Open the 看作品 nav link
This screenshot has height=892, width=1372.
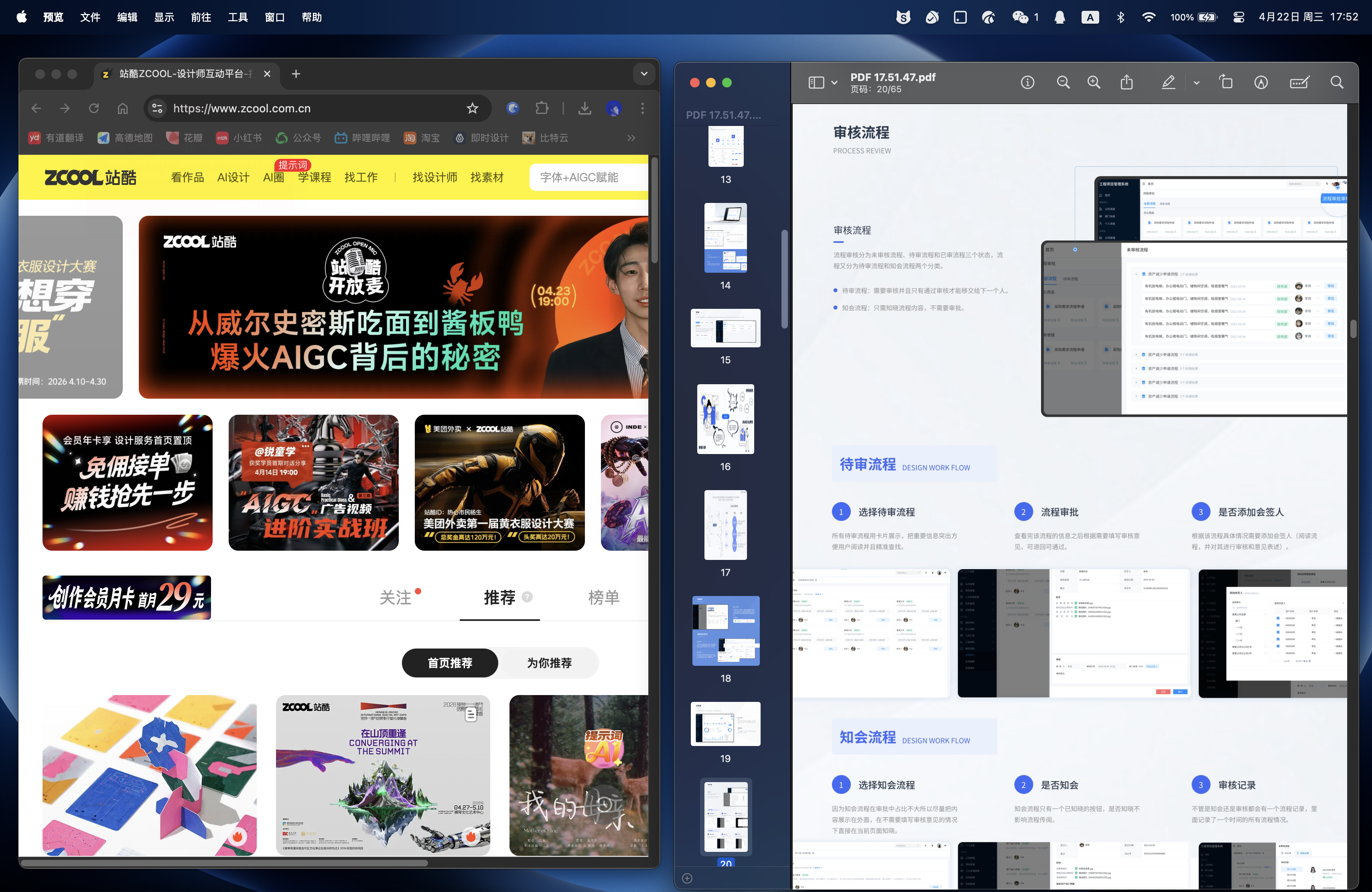tap(187, 178)
